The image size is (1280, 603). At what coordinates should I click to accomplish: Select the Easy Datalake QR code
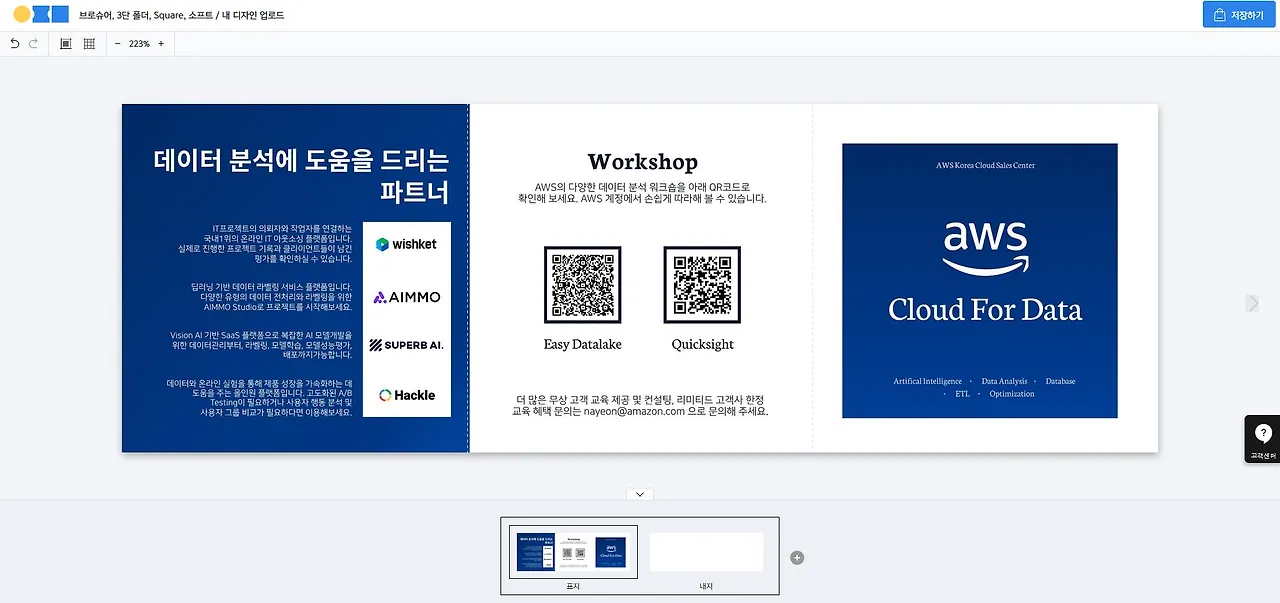point(583,285)
